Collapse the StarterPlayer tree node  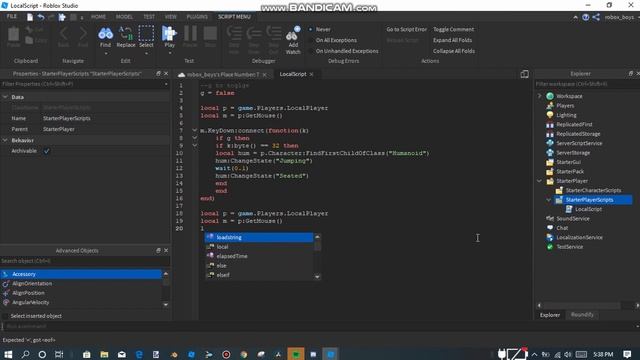pos(539,181)
